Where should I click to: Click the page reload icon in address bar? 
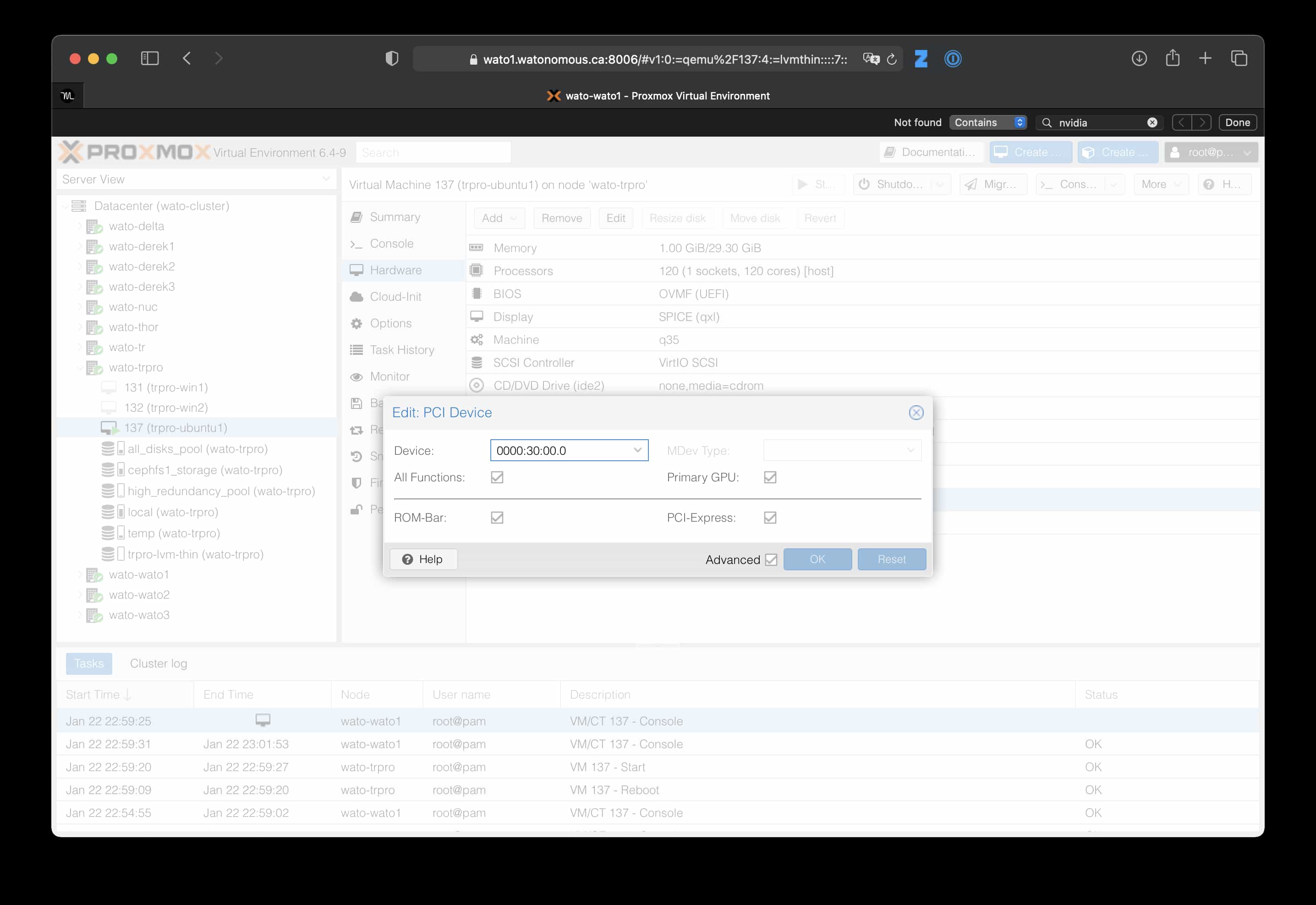tap(892, 59)
